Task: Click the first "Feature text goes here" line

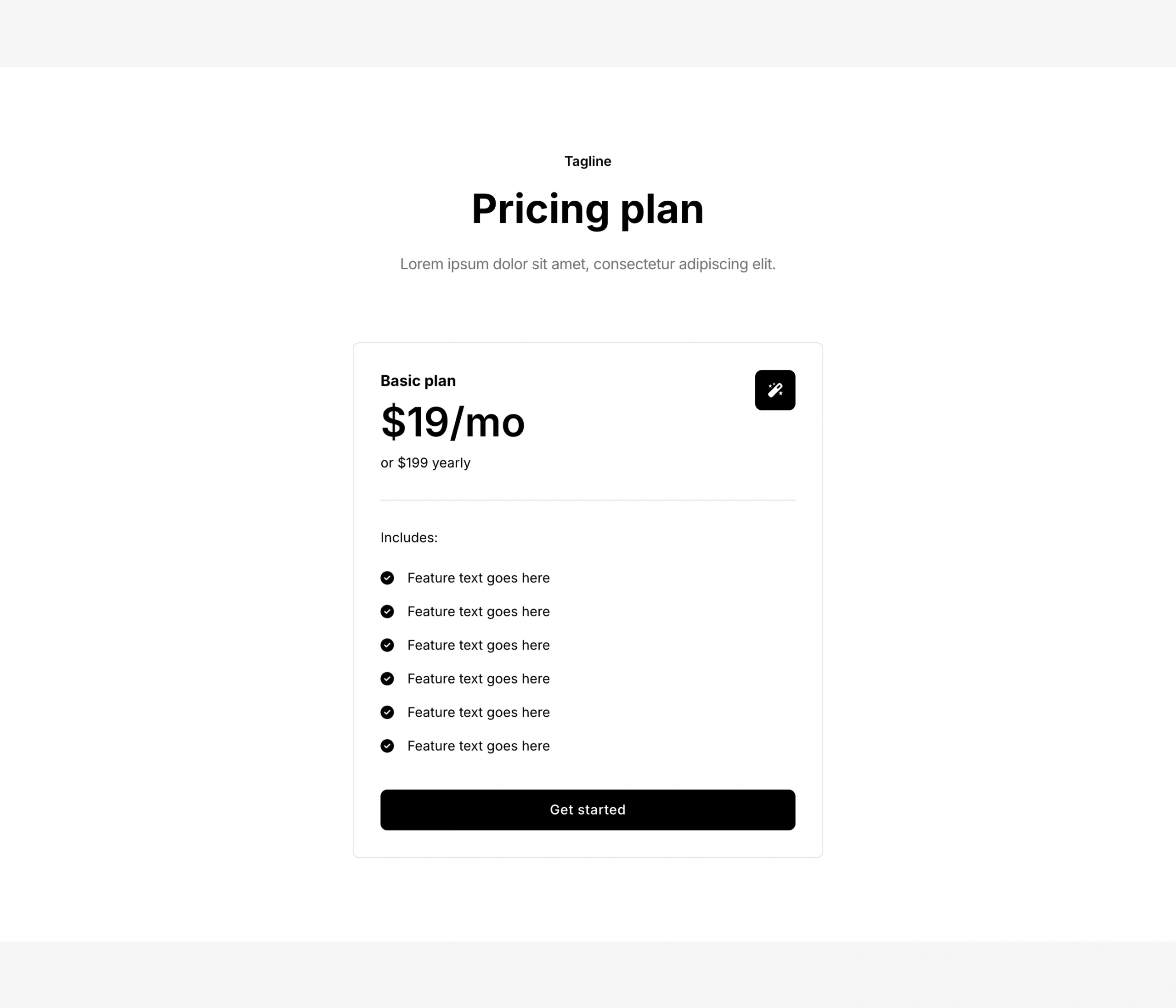Action: click(479, 578)
